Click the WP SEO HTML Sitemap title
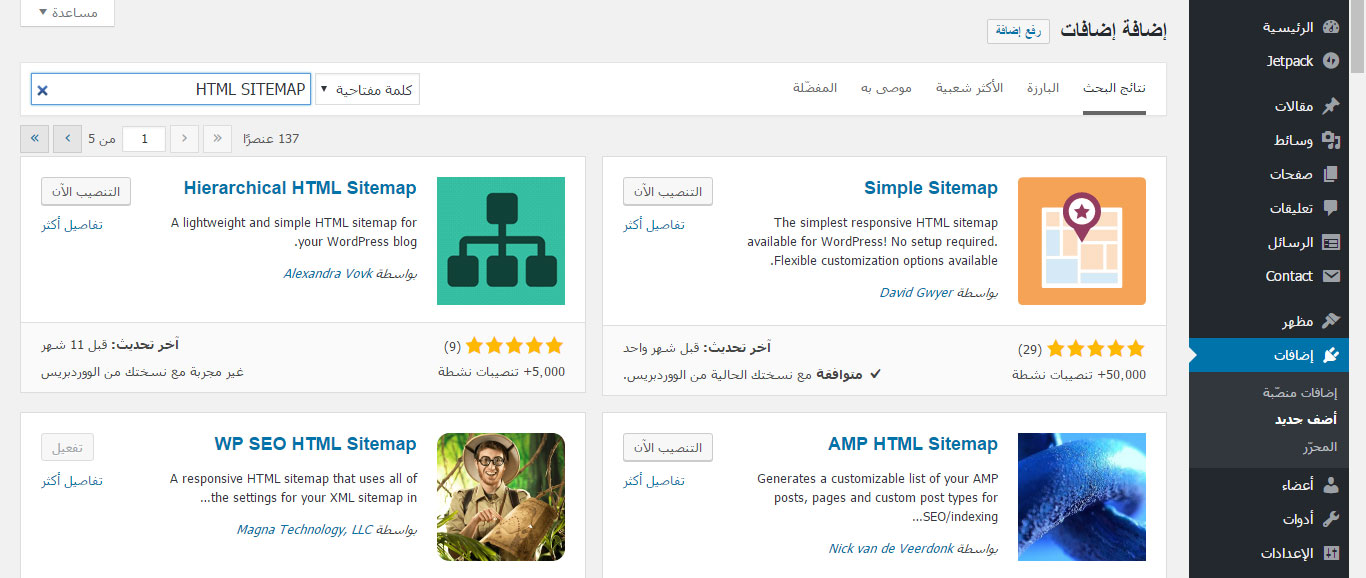The width and height of the screenshot is (1366, 578). click(315, 444)
